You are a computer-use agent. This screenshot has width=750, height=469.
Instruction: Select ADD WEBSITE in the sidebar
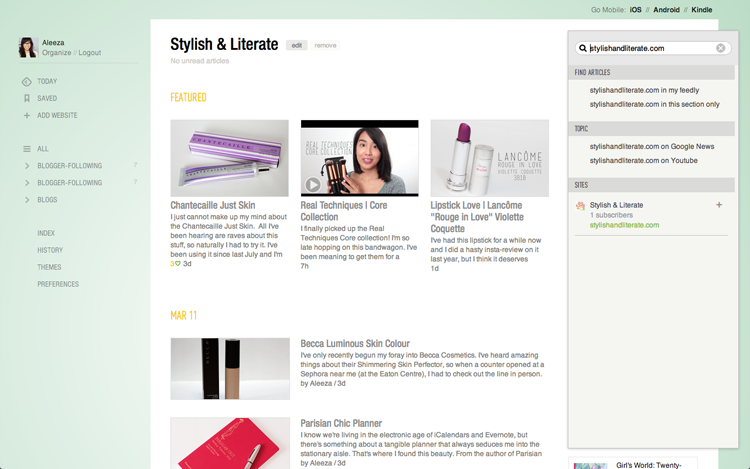(x=57, y=115)
